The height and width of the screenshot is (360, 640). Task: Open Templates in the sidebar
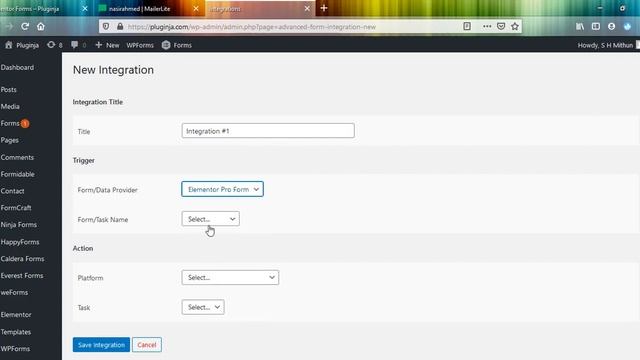tap(16, 332)
